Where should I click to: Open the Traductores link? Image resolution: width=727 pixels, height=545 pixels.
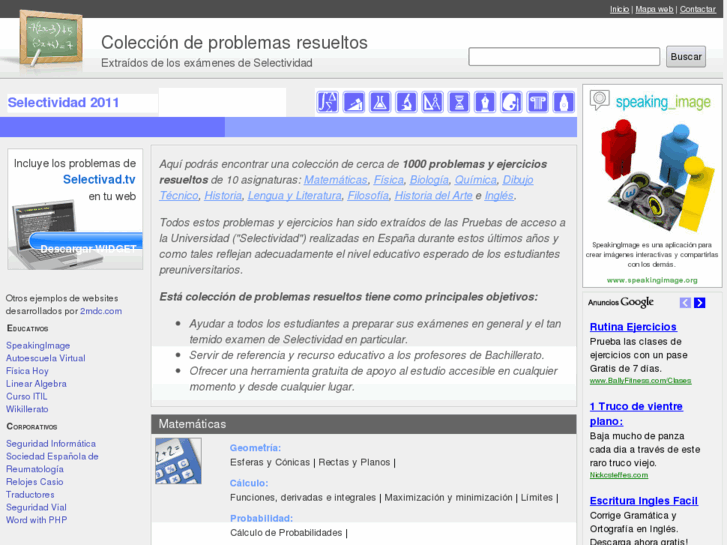(x=30, y=494)
